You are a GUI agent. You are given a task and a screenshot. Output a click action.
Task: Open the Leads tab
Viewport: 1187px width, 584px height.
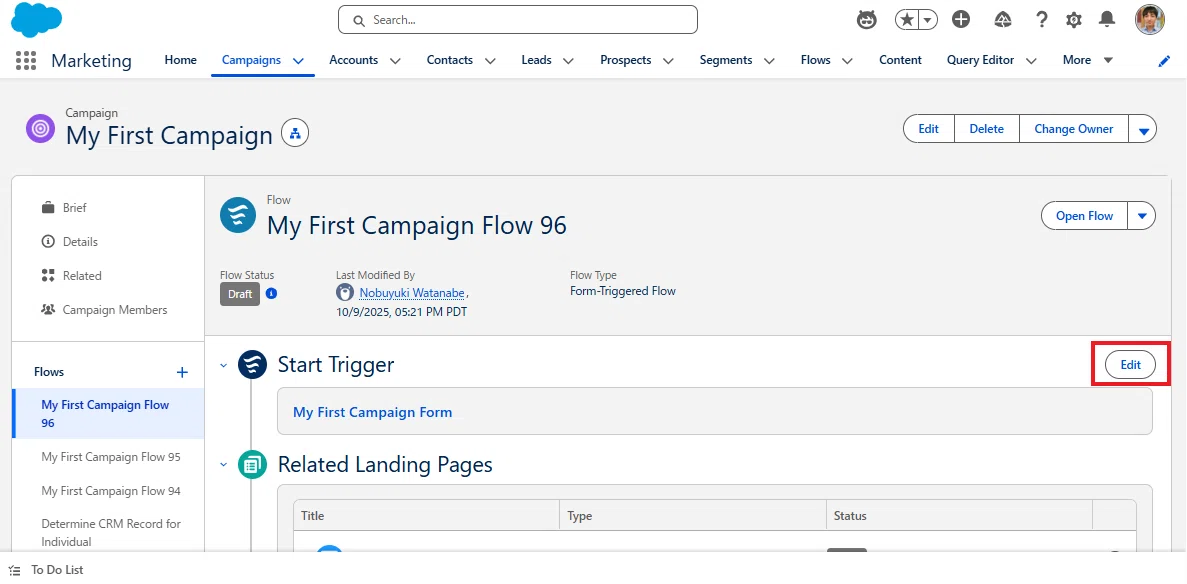536,60
